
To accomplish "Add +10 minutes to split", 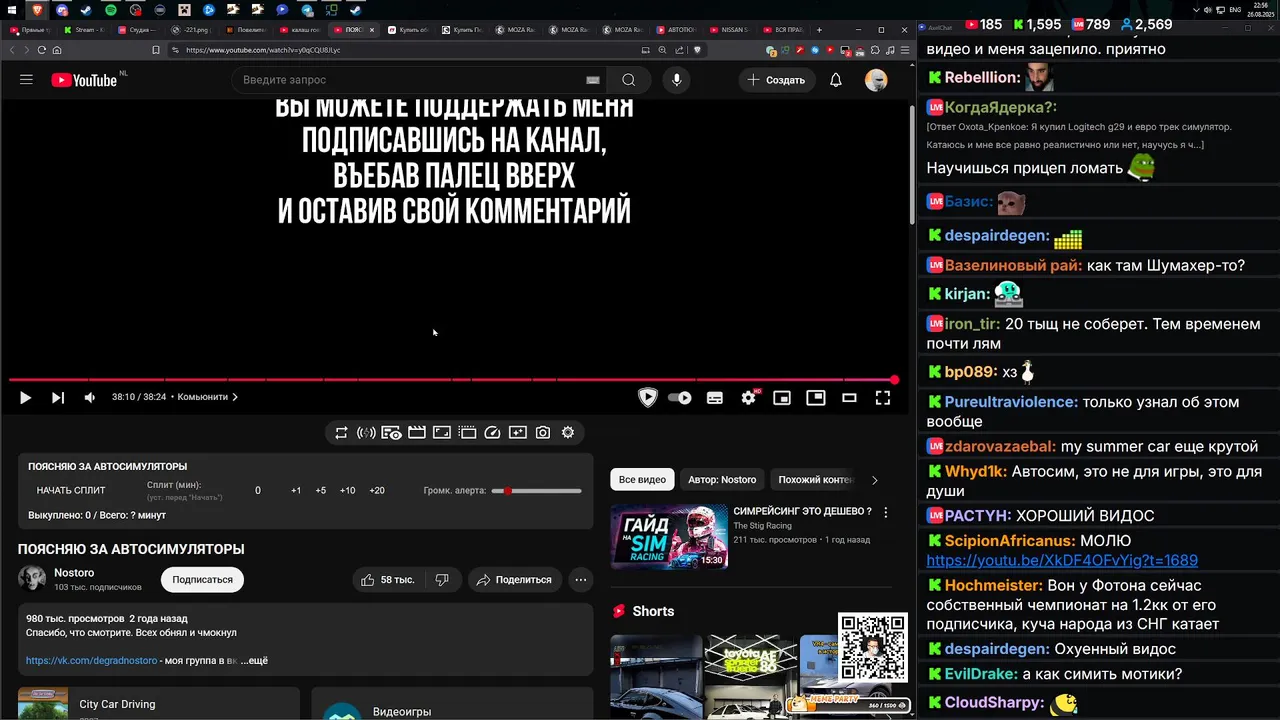I will pyautogui.click(x=347, y=490).
